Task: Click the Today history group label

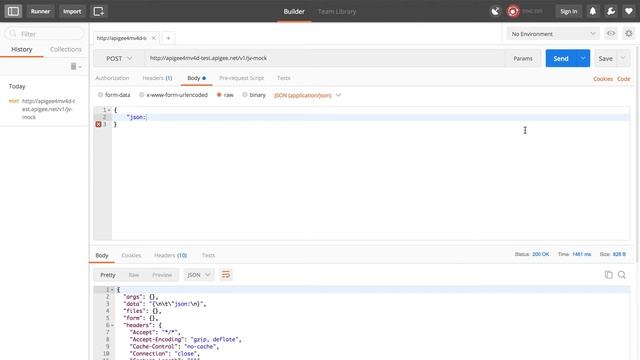Action: (x=17, y=86)
